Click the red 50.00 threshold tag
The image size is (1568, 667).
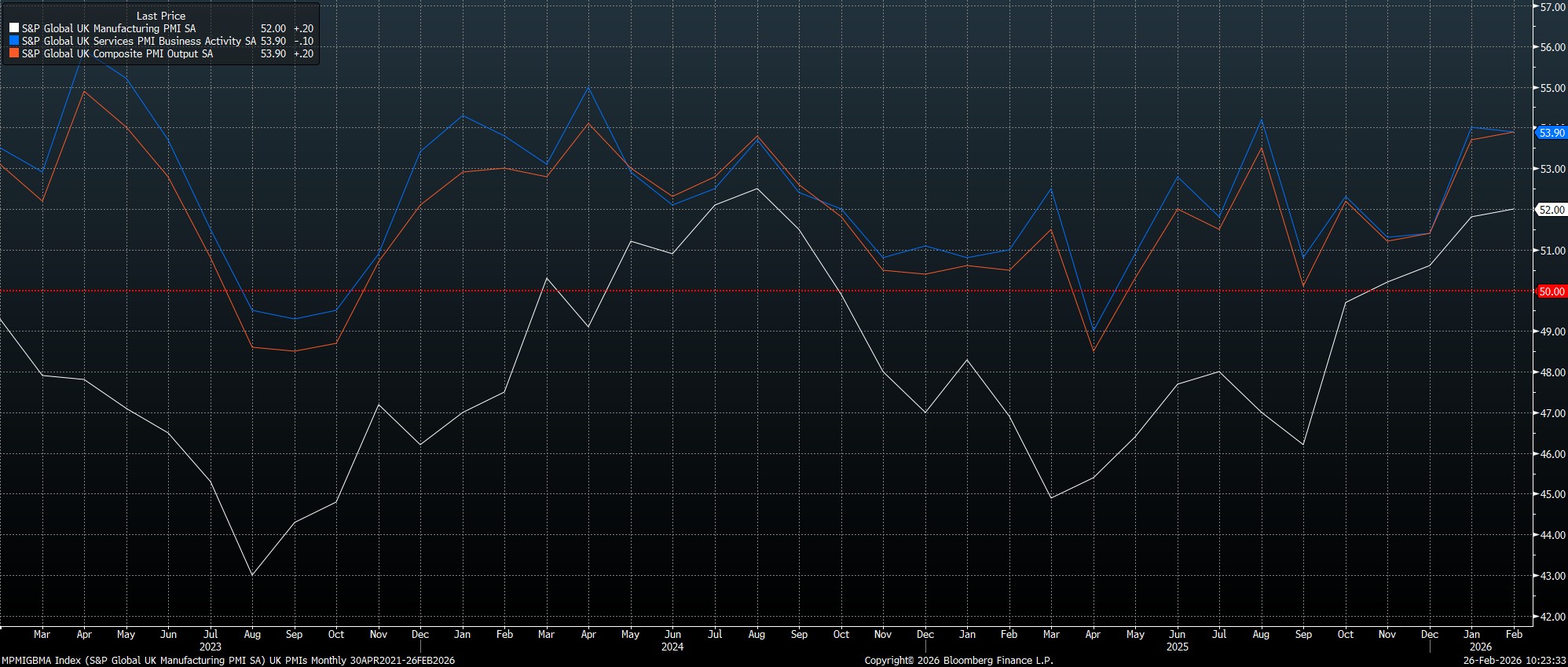pyautogui.click(x=1551, y=291)
